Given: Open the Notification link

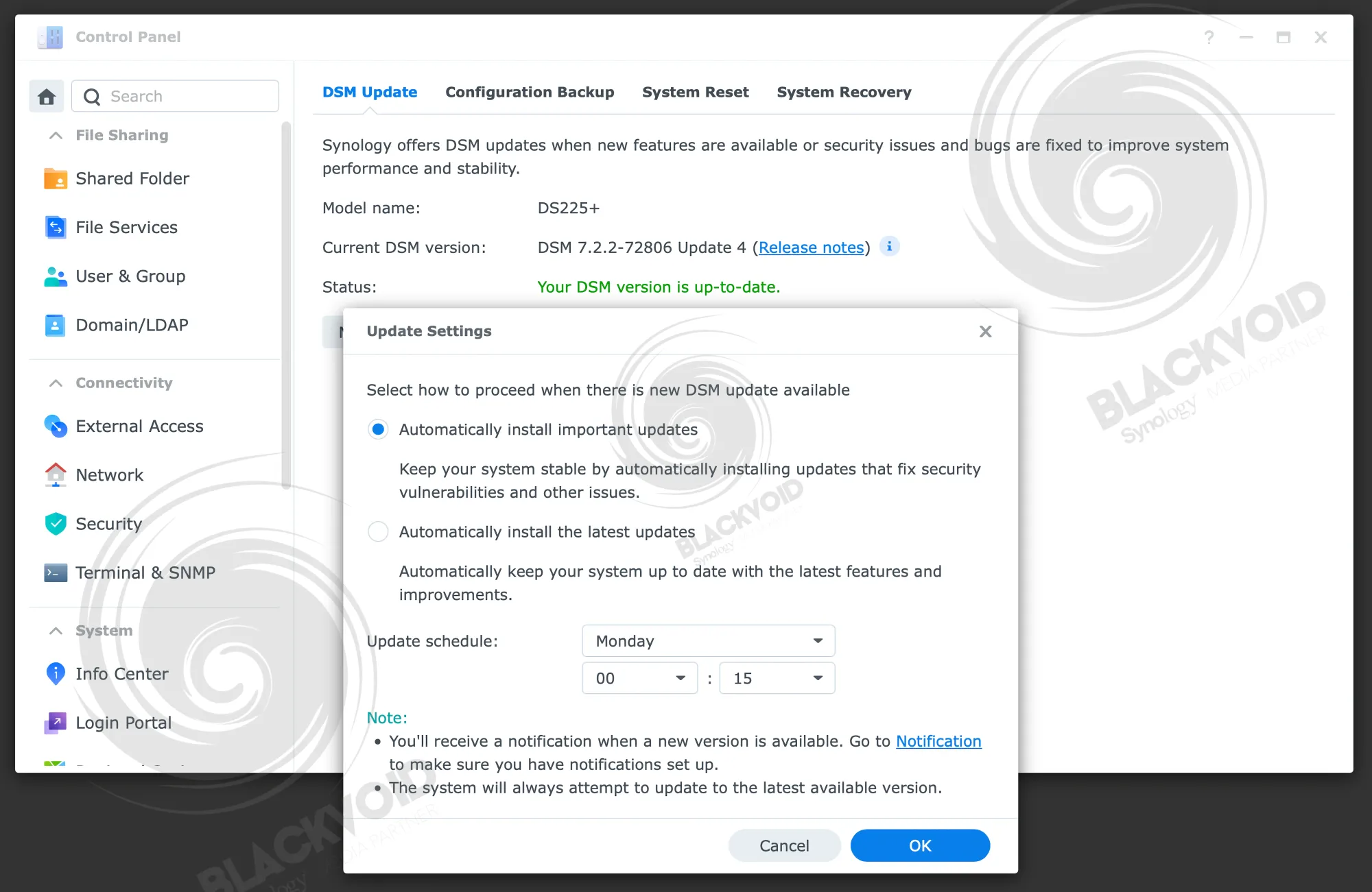Looking at the screenshot, I should [x=938, y=741].
